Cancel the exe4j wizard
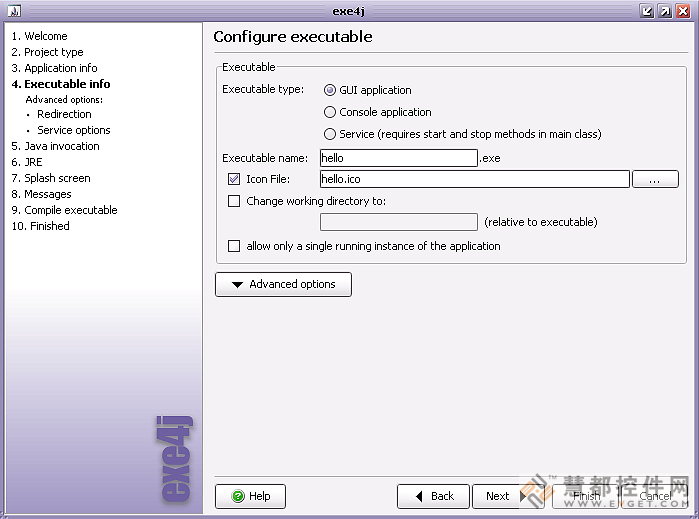This screenshot has height=519, width=699. [x=655, y=496]
